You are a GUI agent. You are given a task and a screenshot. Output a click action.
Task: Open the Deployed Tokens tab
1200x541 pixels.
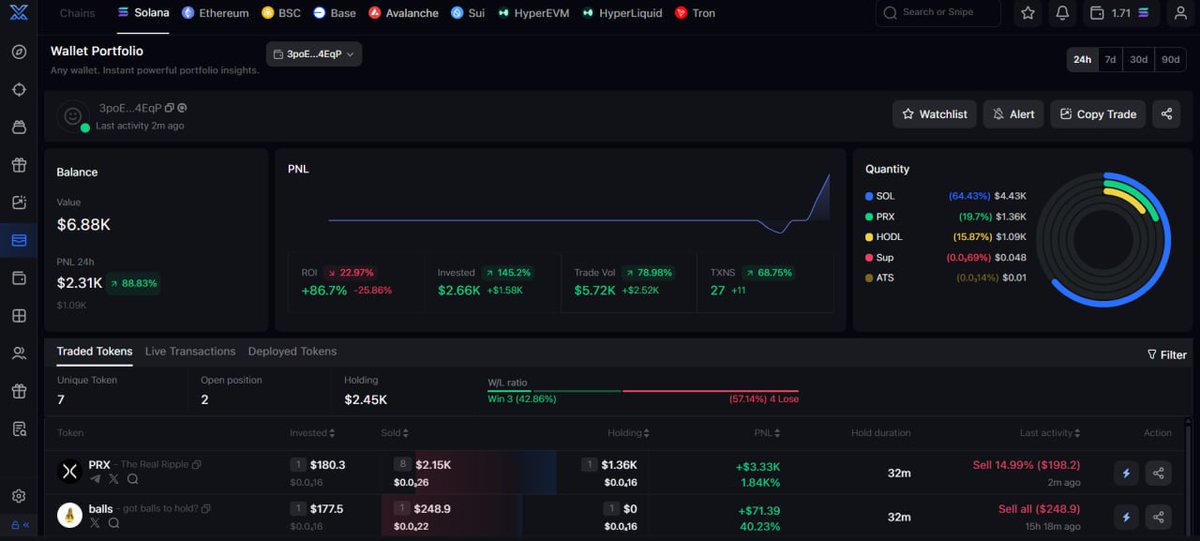[292, 351]
